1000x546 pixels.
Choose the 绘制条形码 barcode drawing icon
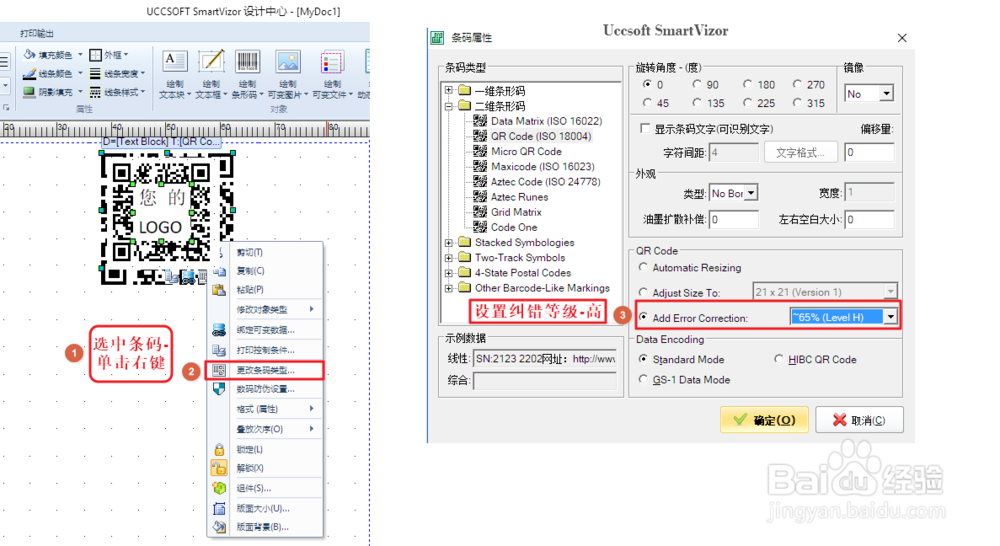(x=247, y=62)
